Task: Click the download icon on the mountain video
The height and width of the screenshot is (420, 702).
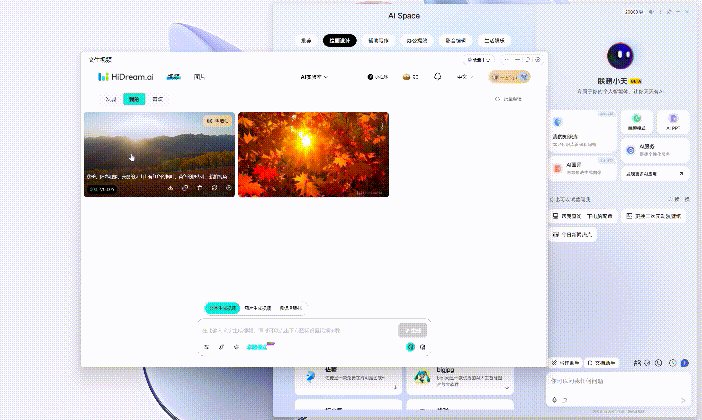Action: pos(171,188)
